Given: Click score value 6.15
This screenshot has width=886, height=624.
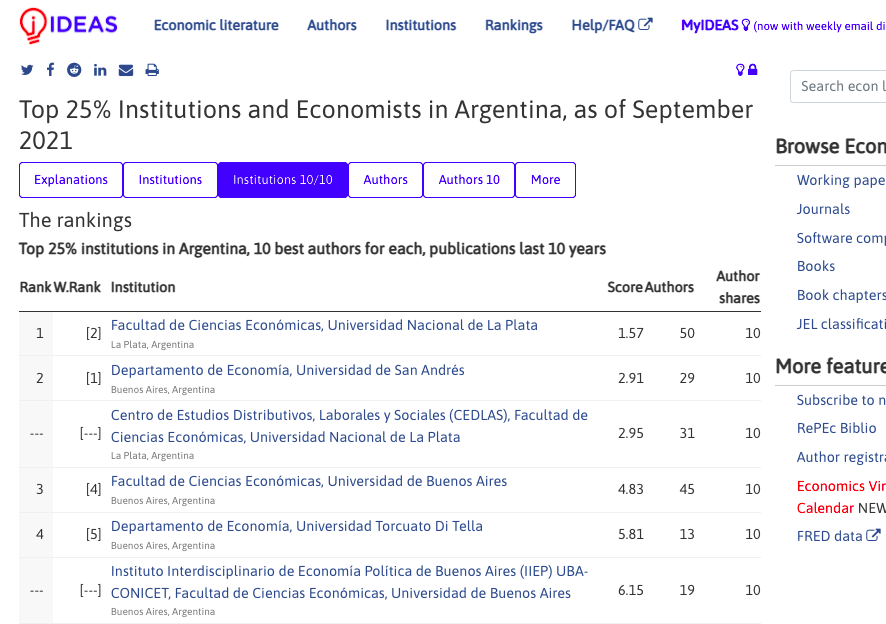Looking at the screenshot, I should pyautogui.click(x=631, y=590).
